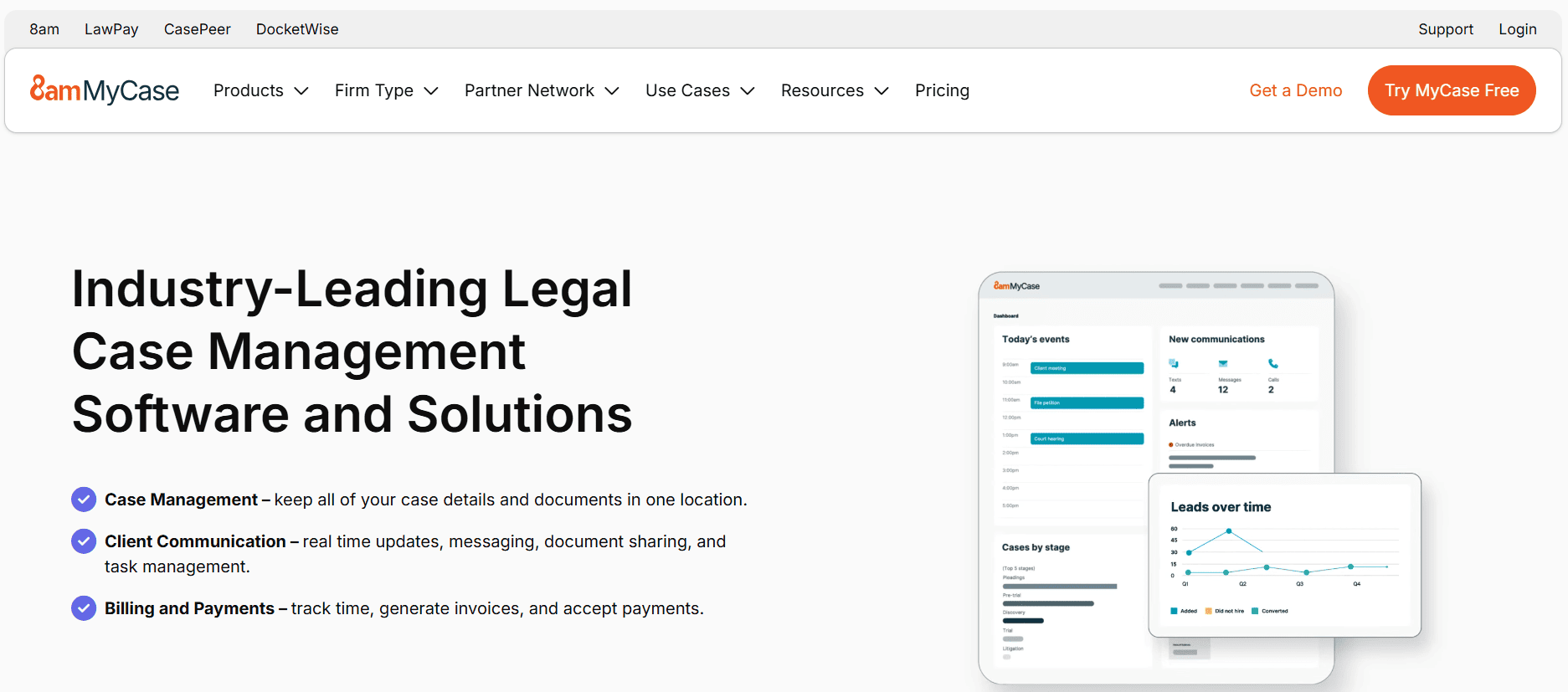Go to the Pricing page

[x=942, y=90]
